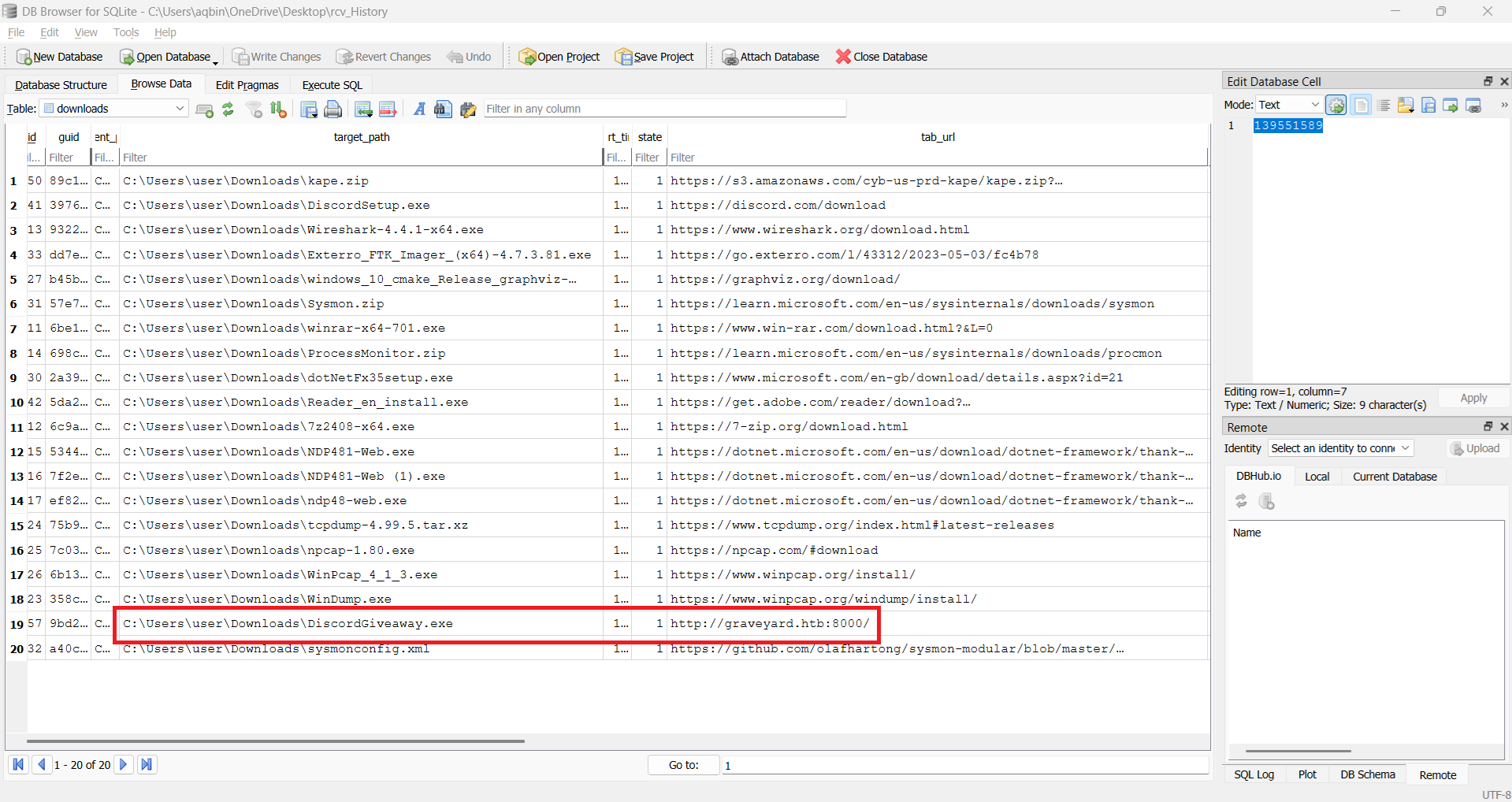Open the identity selection dropdown
The height and width of the screenshot is (802, 1512).
pos(1340,448)
